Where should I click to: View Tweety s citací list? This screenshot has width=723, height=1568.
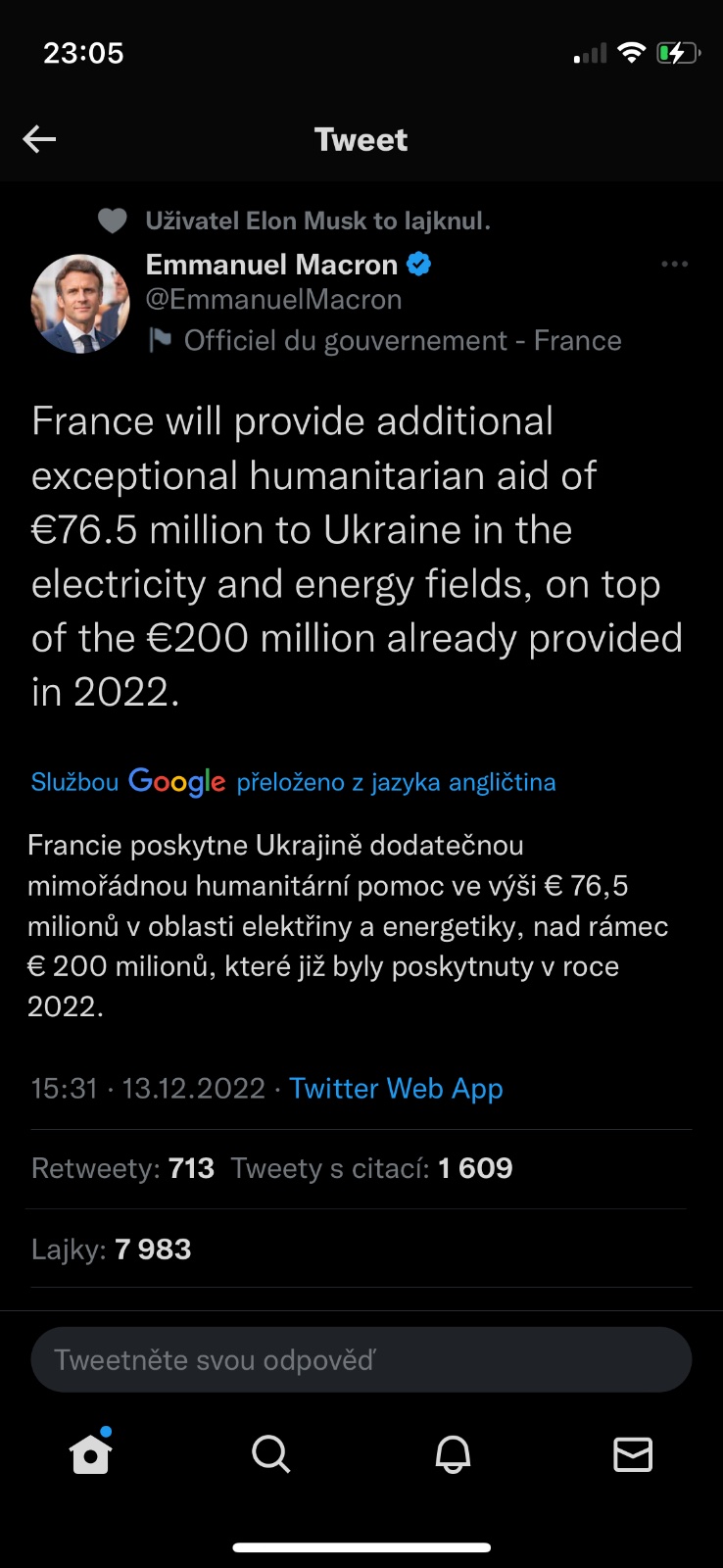[371, 1168]
